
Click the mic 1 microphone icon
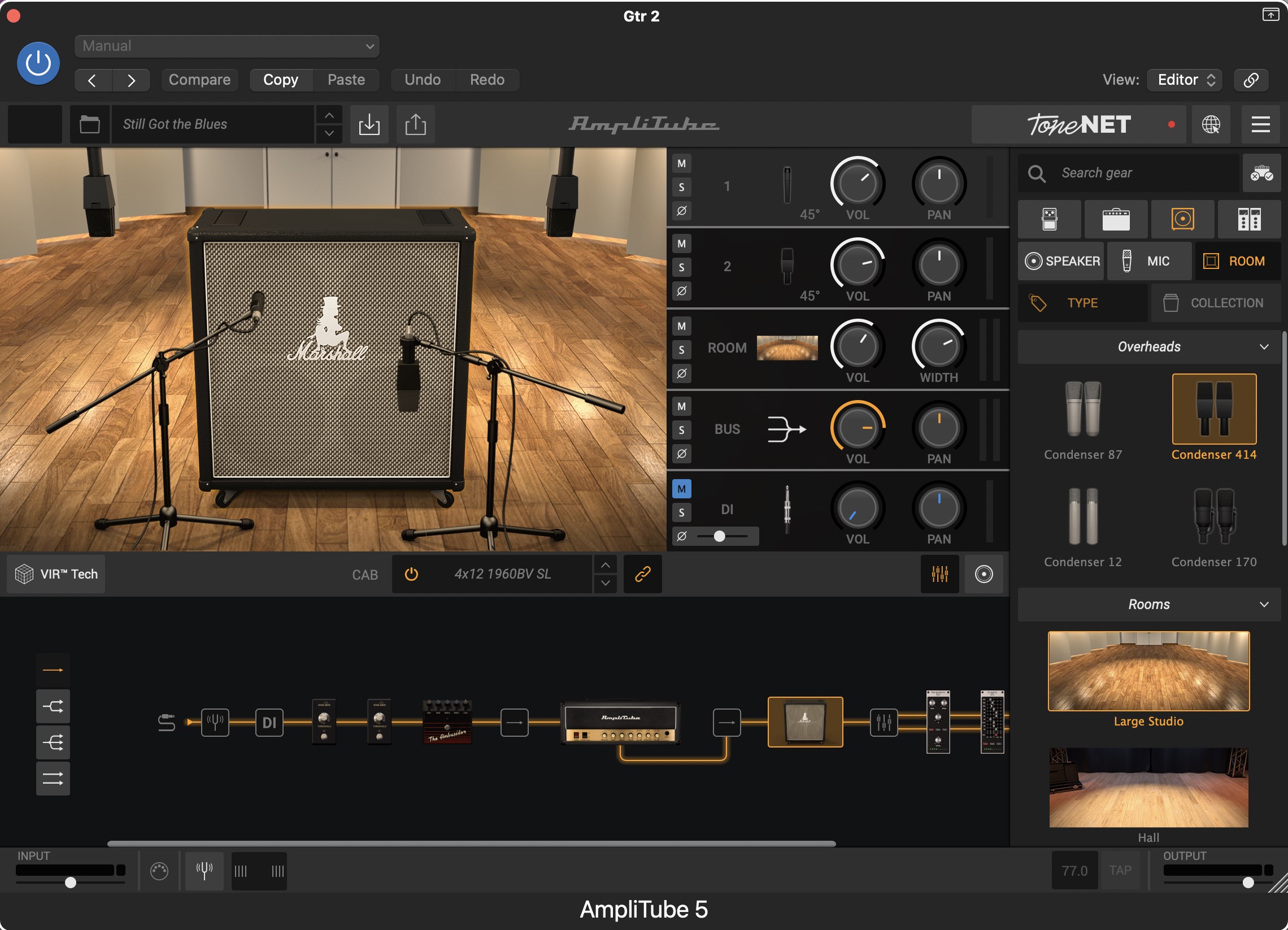coord(786,185)
